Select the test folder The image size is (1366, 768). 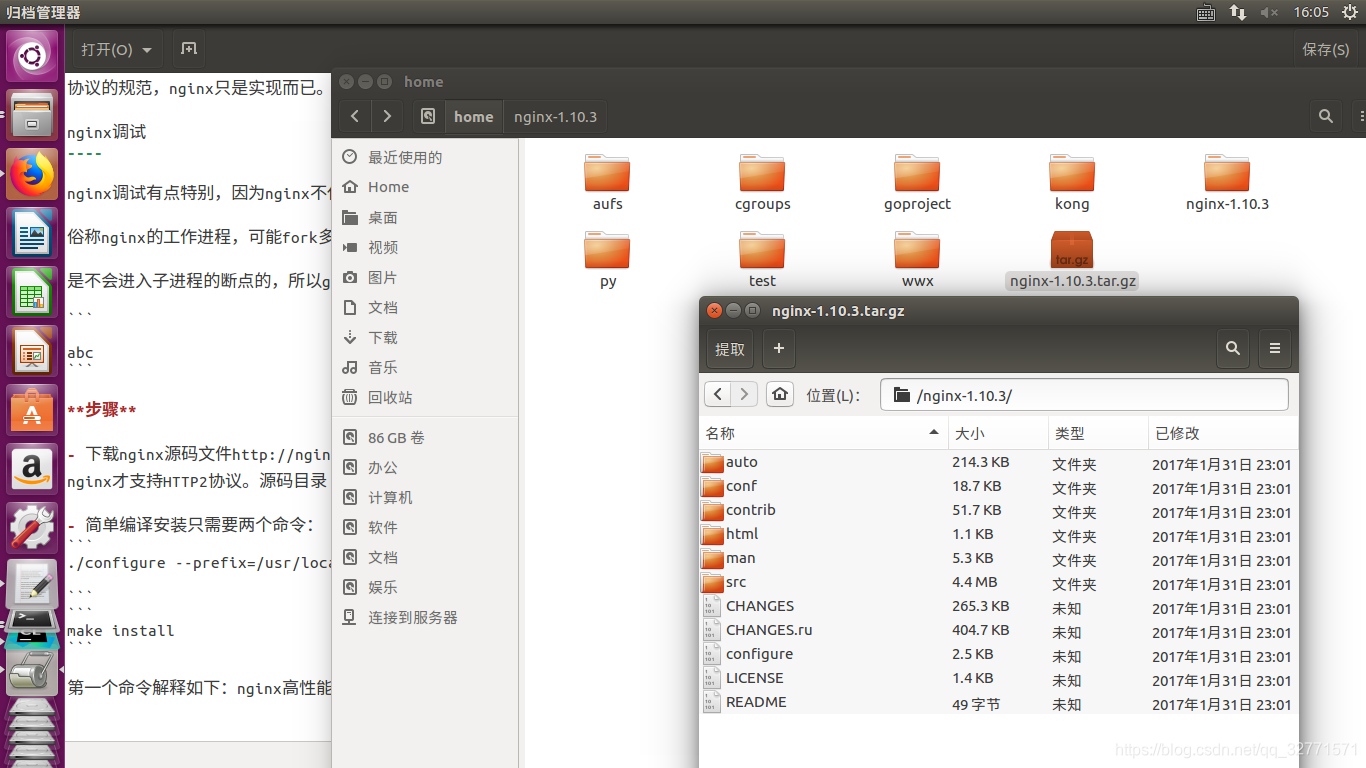point(762,260)
